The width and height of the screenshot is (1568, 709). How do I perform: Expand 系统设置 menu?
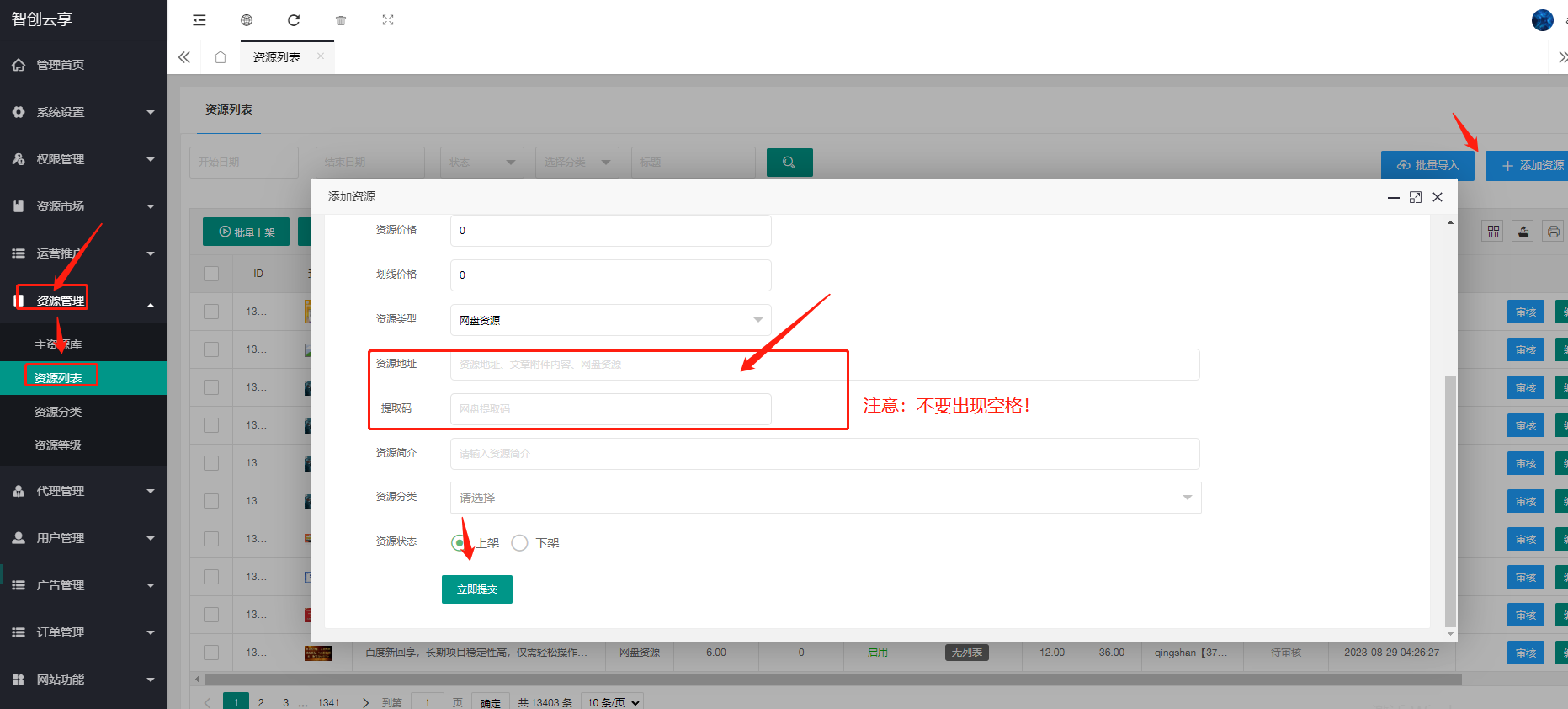click(83, 112)
